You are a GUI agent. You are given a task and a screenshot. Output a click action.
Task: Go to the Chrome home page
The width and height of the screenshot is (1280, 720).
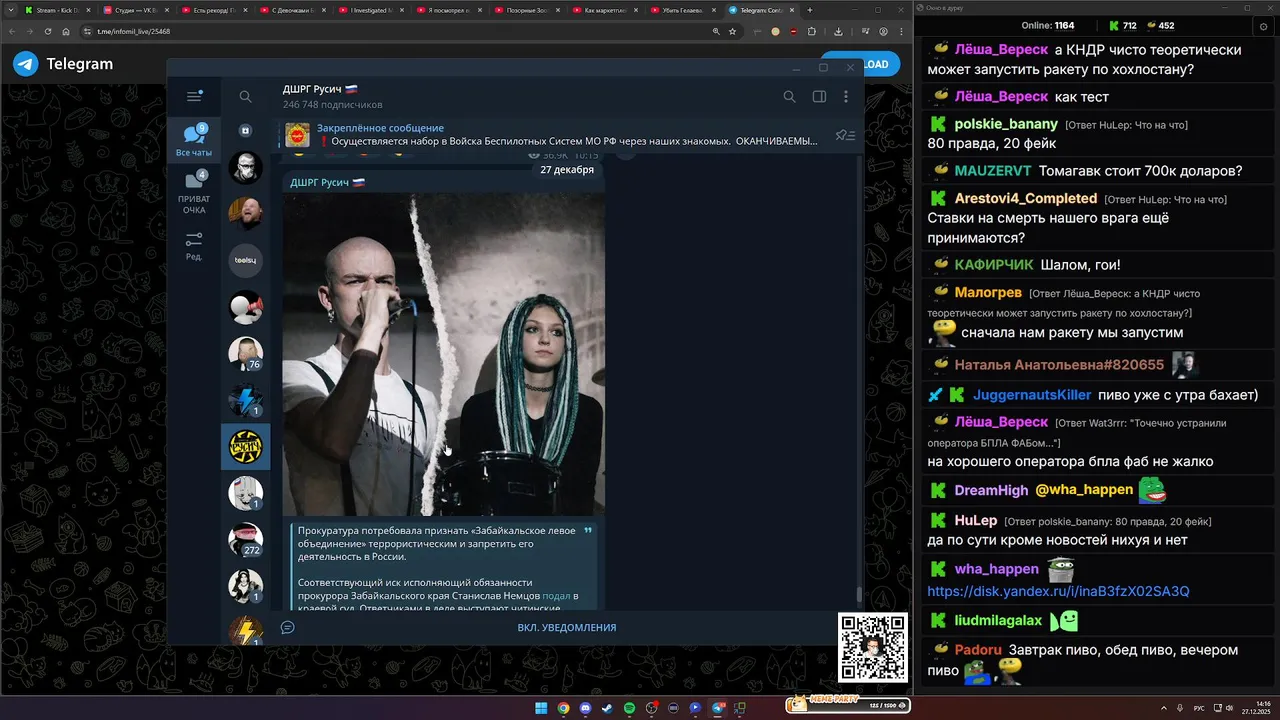(x=66, y=31)
